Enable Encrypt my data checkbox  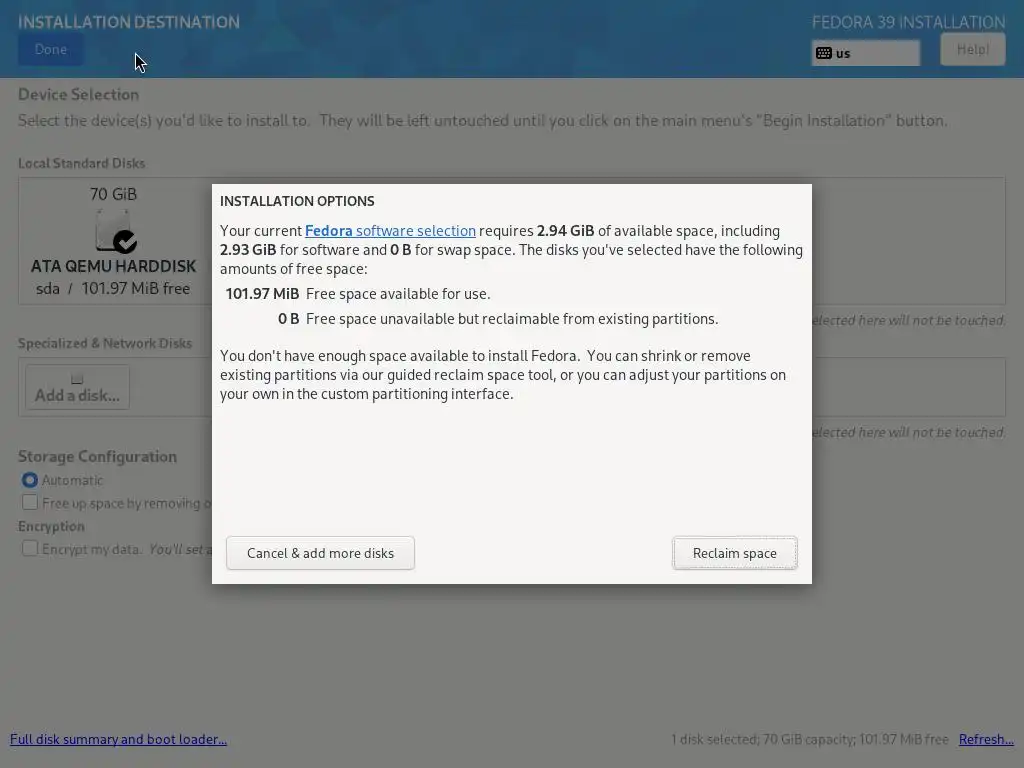(x=29, y=549)
